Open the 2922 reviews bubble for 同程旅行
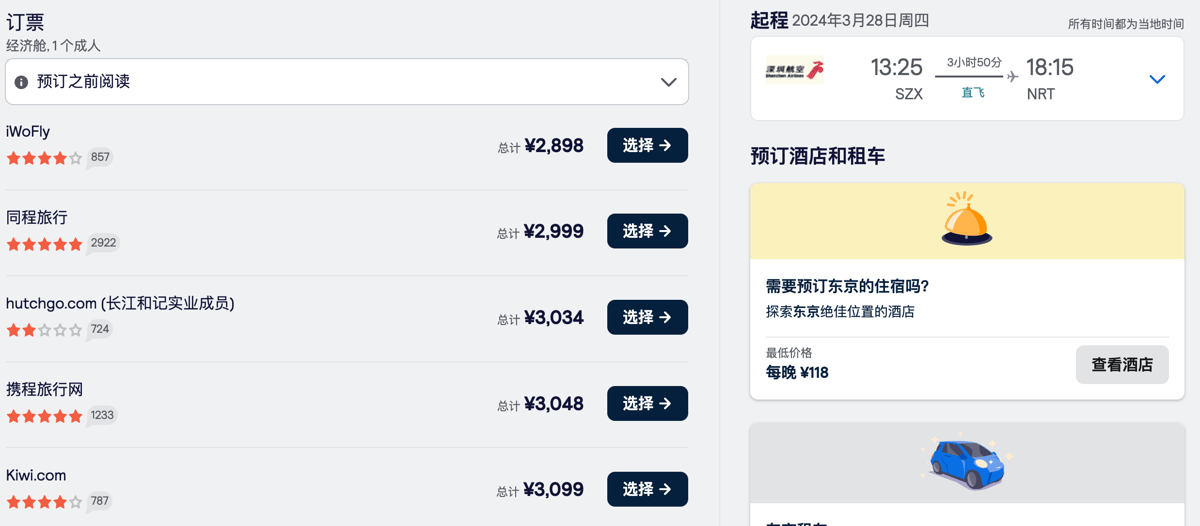1200x526 pixels. point(102,244)
